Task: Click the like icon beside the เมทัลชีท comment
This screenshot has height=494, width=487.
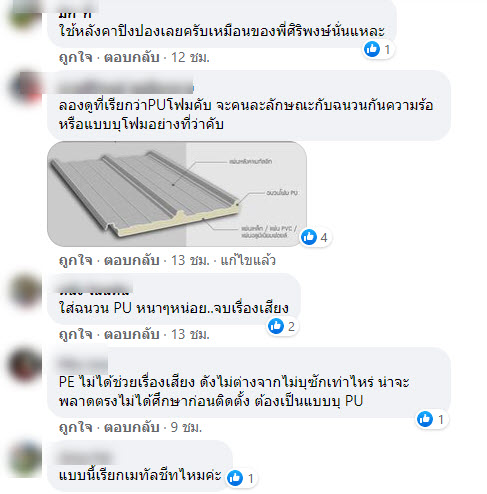Action: [x=235, y=478]
